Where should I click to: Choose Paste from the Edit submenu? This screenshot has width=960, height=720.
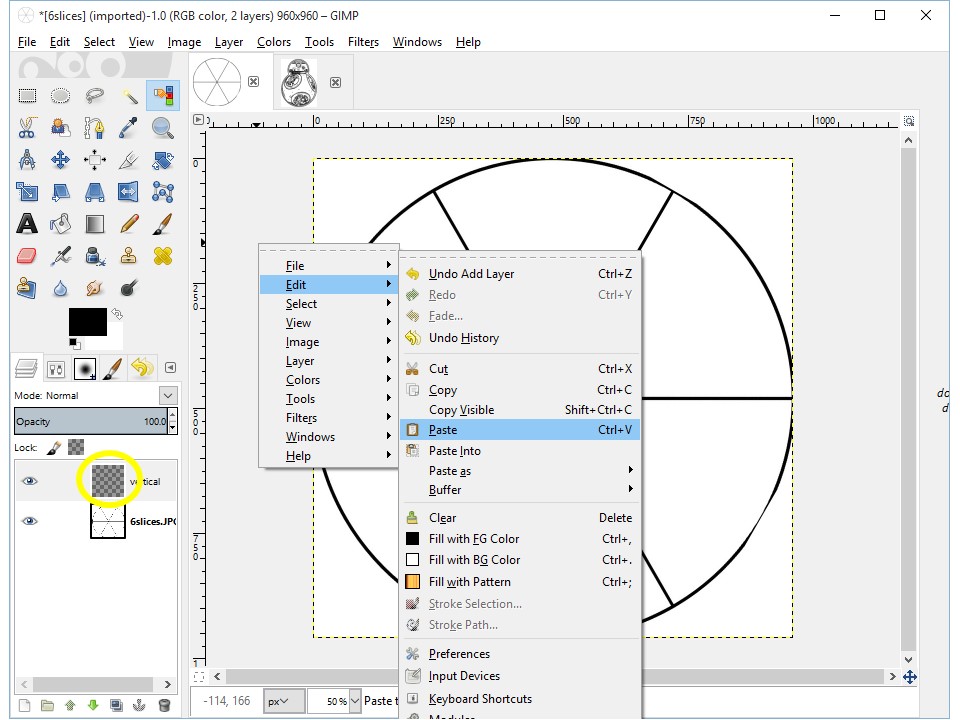520,430
